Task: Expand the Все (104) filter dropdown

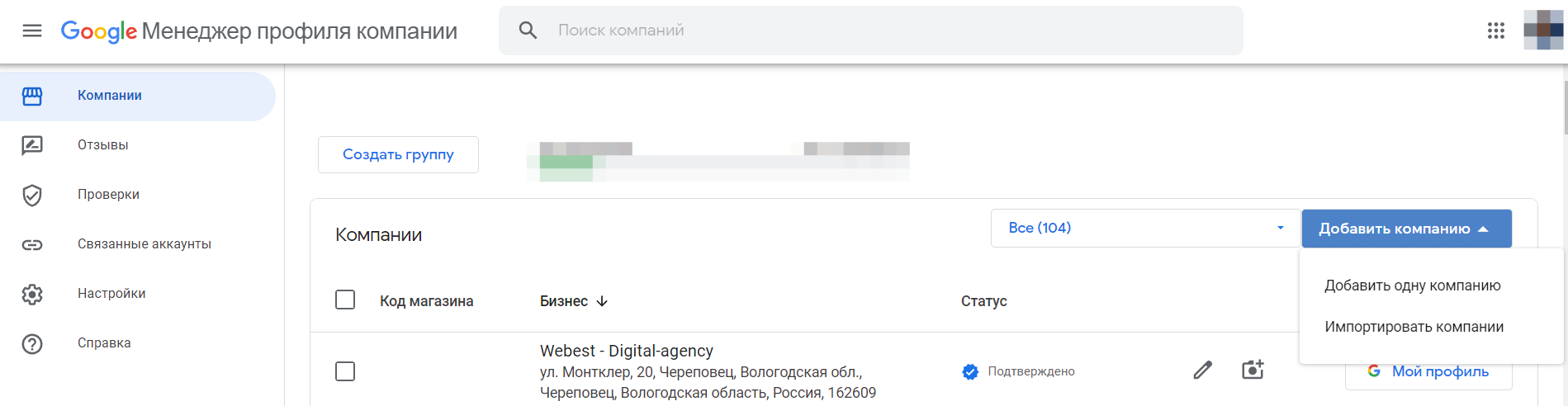Action: pyautogui.click(x=1145, y=228)
